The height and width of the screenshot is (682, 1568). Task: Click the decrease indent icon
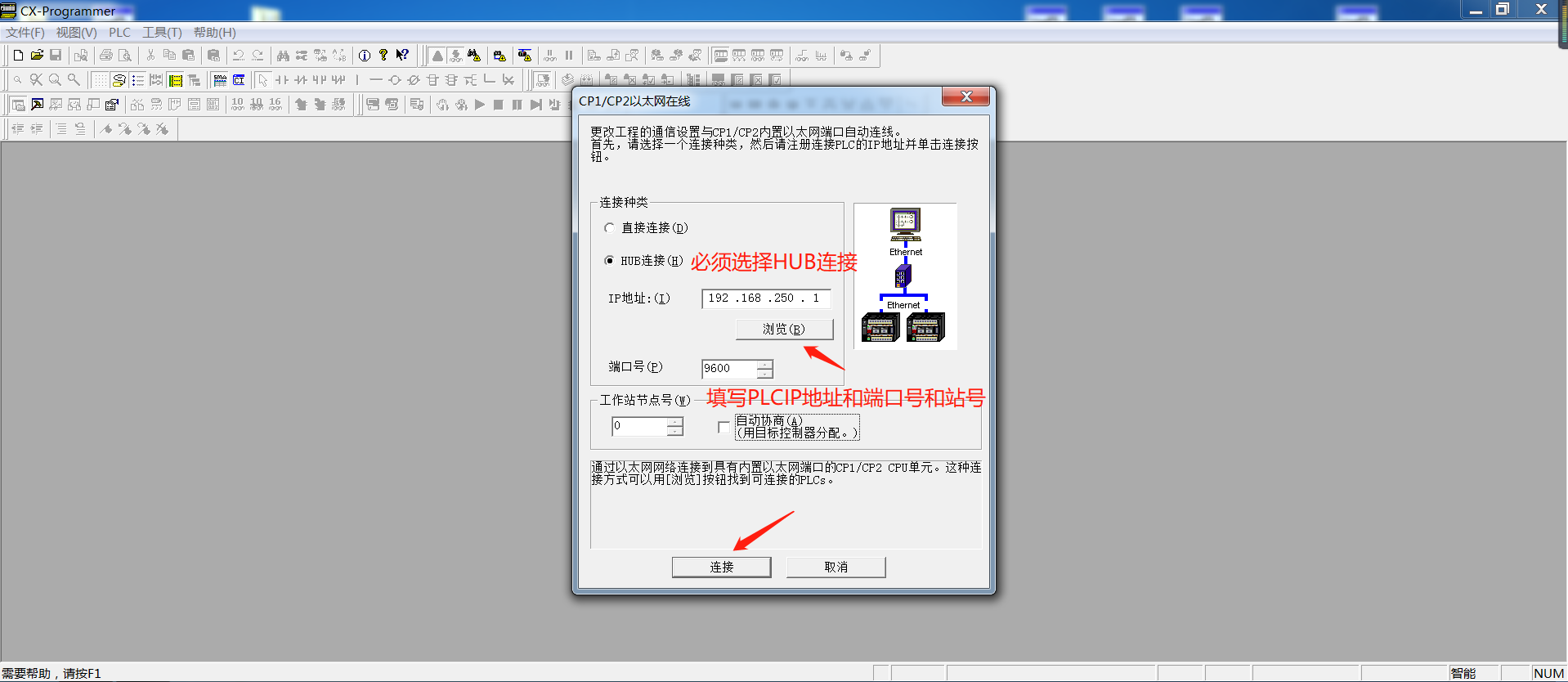click(x=18, y=129)
